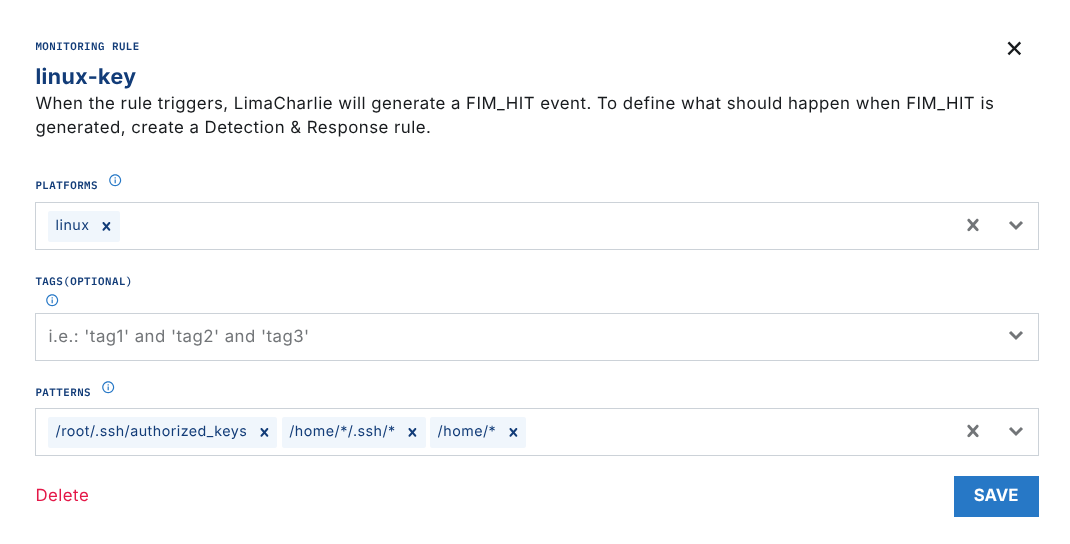Expand the Platforms dropdown
The width and height of the screenshot is (1070, 544).
click(x=1016, y=226)
